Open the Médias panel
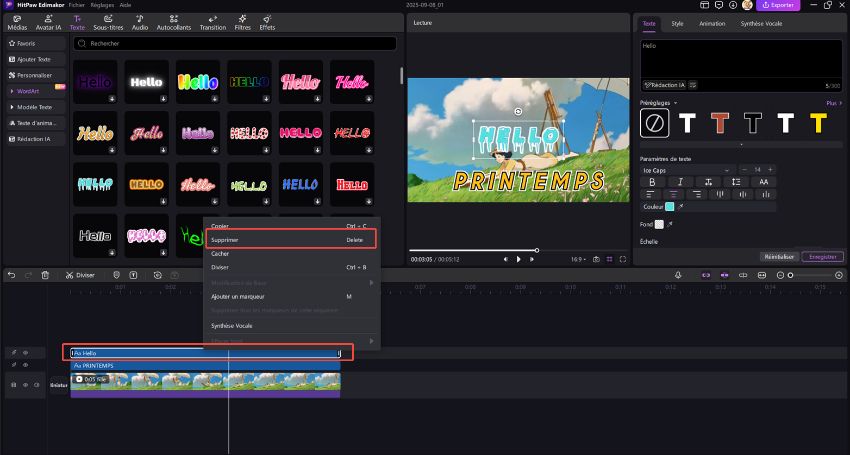The width and height of the screenshot is (850, 455). tap(17, 22)
